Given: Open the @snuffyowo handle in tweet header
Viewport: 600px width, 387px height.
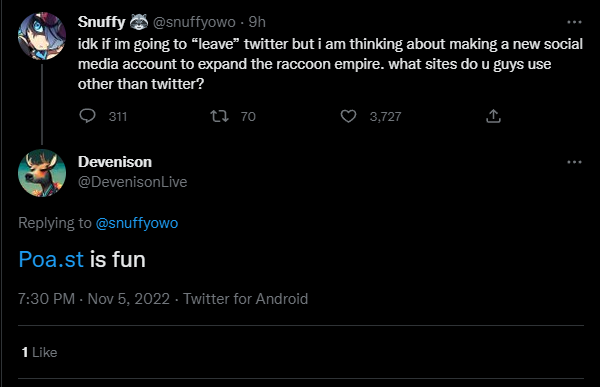Looking at the screenshot, I should tap(194, 22).
